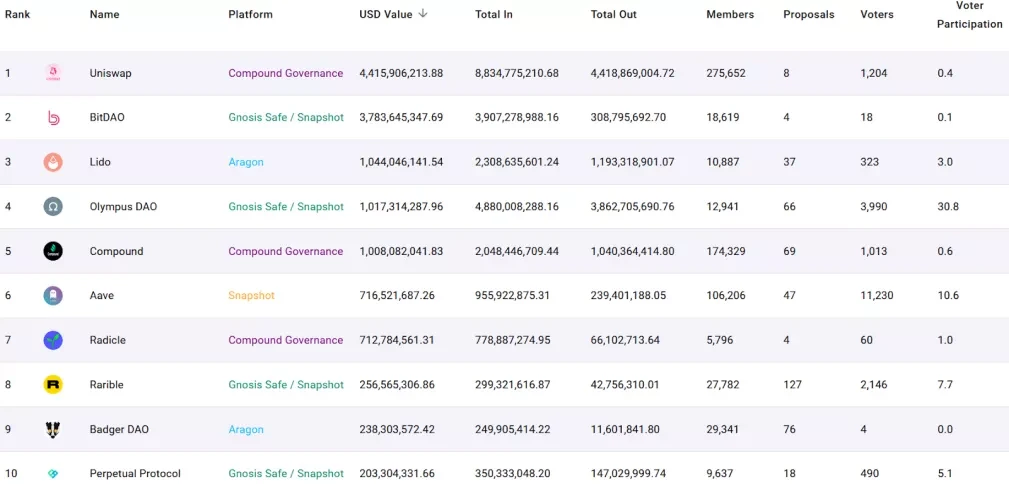This screenshot has width=1009, height=484.
Task: Click Aave voters count 11,230
Action: point(876,295)
